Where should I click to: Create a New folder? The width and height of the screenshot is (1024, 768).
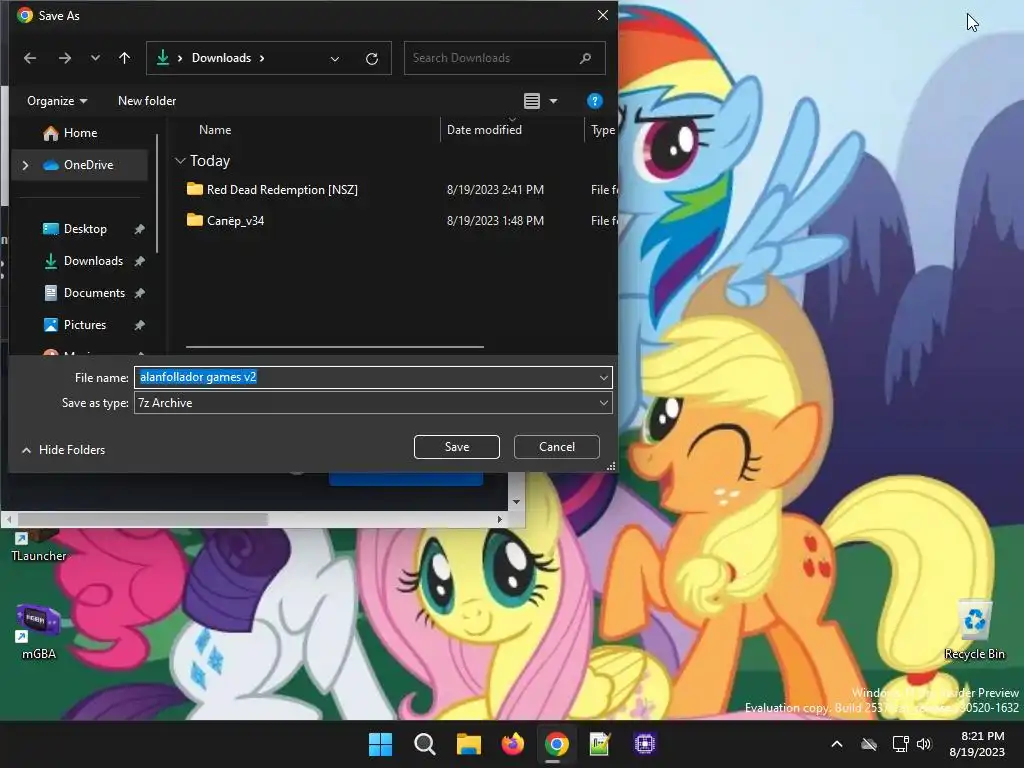(x=147, y=101)
